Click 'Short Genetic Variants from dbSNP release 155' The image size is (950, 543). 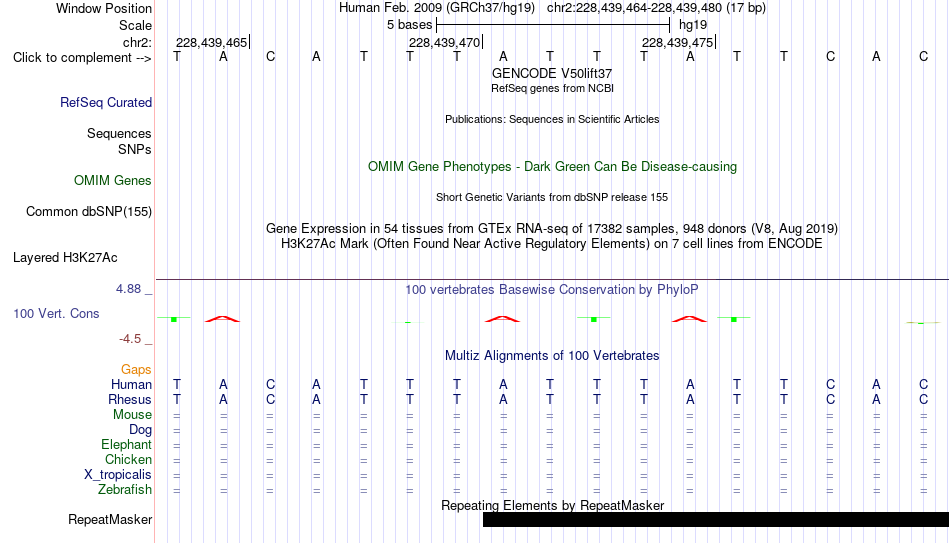pos(552,198)
